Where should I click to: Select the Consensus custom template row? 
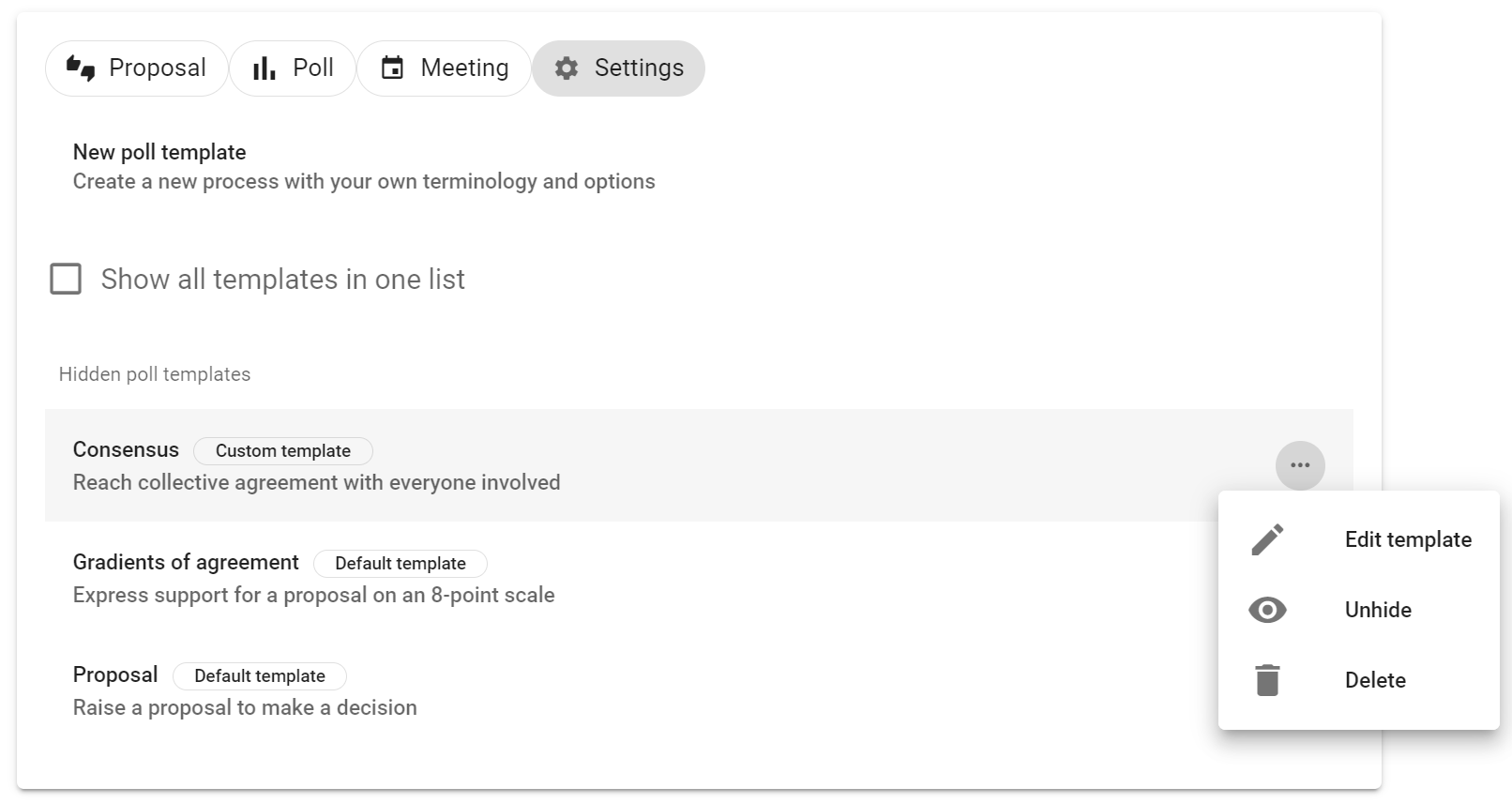pos(699,465)
